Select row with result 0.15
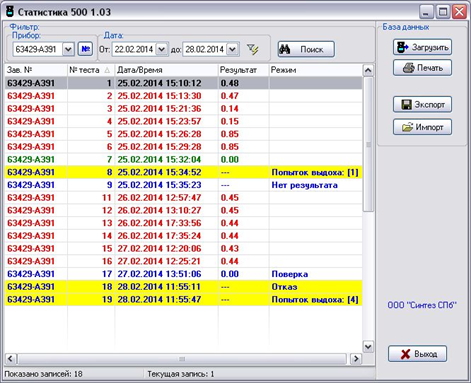This screenshot has height=383, width=471. click(x=183, y=121)
